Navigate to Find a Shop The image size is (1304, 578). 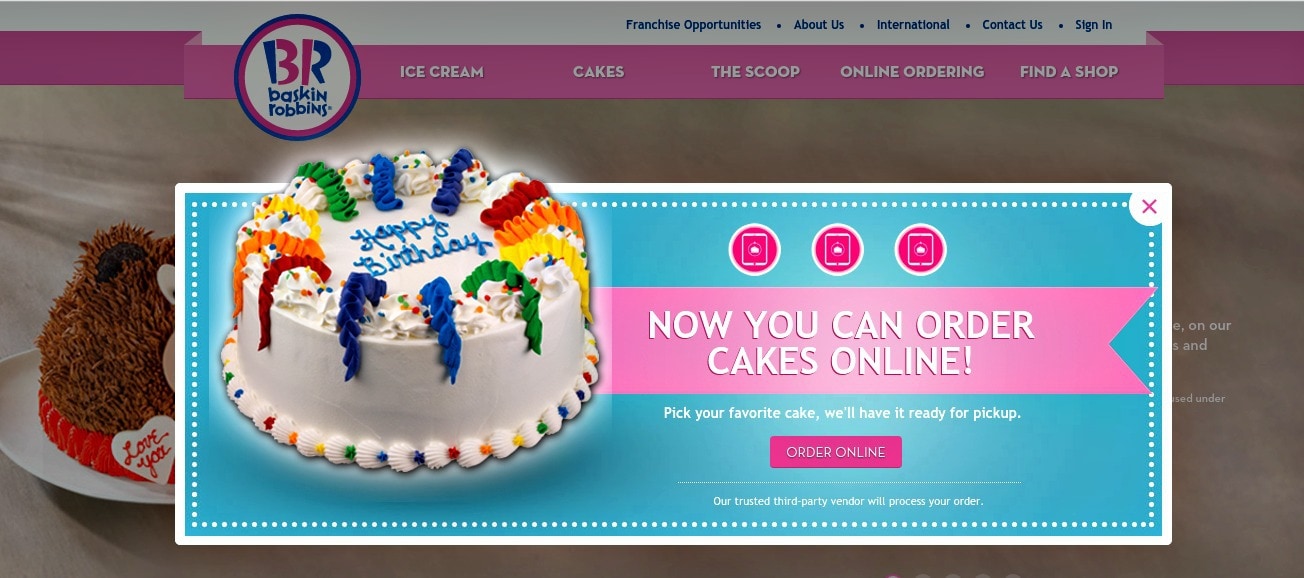coord(1069,72)
